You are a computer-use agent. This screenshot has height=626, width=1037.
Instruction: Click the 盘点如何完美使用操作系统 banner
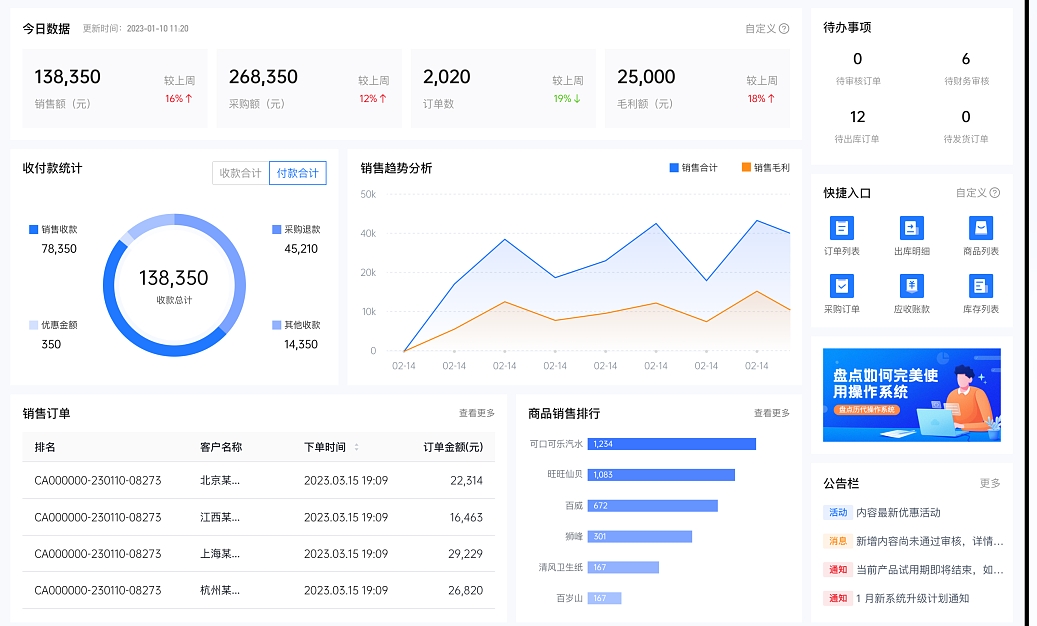click(x=910, y=395)
